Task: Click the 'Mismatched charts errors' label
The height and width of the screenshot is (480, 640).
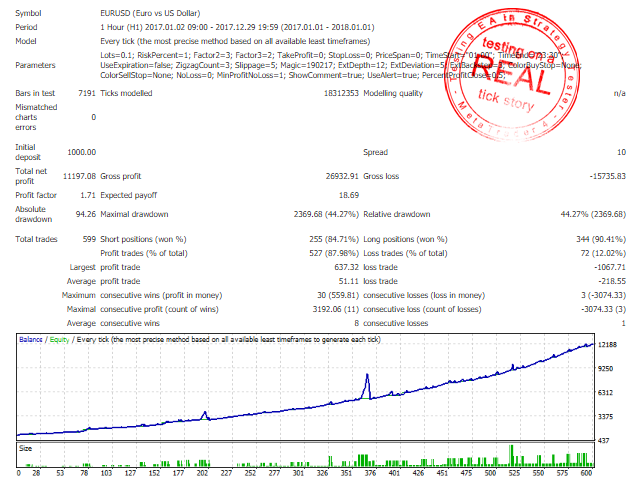Action: 36,117
